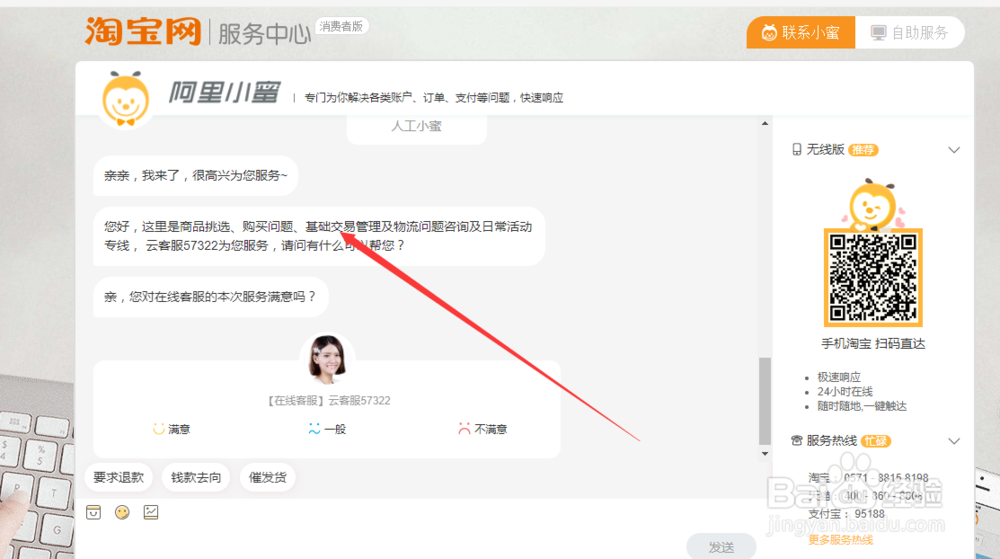The height and width of the screenshot is (559, 1000).
Task: Open the order/product selector icon
Action: coord(94,512)
